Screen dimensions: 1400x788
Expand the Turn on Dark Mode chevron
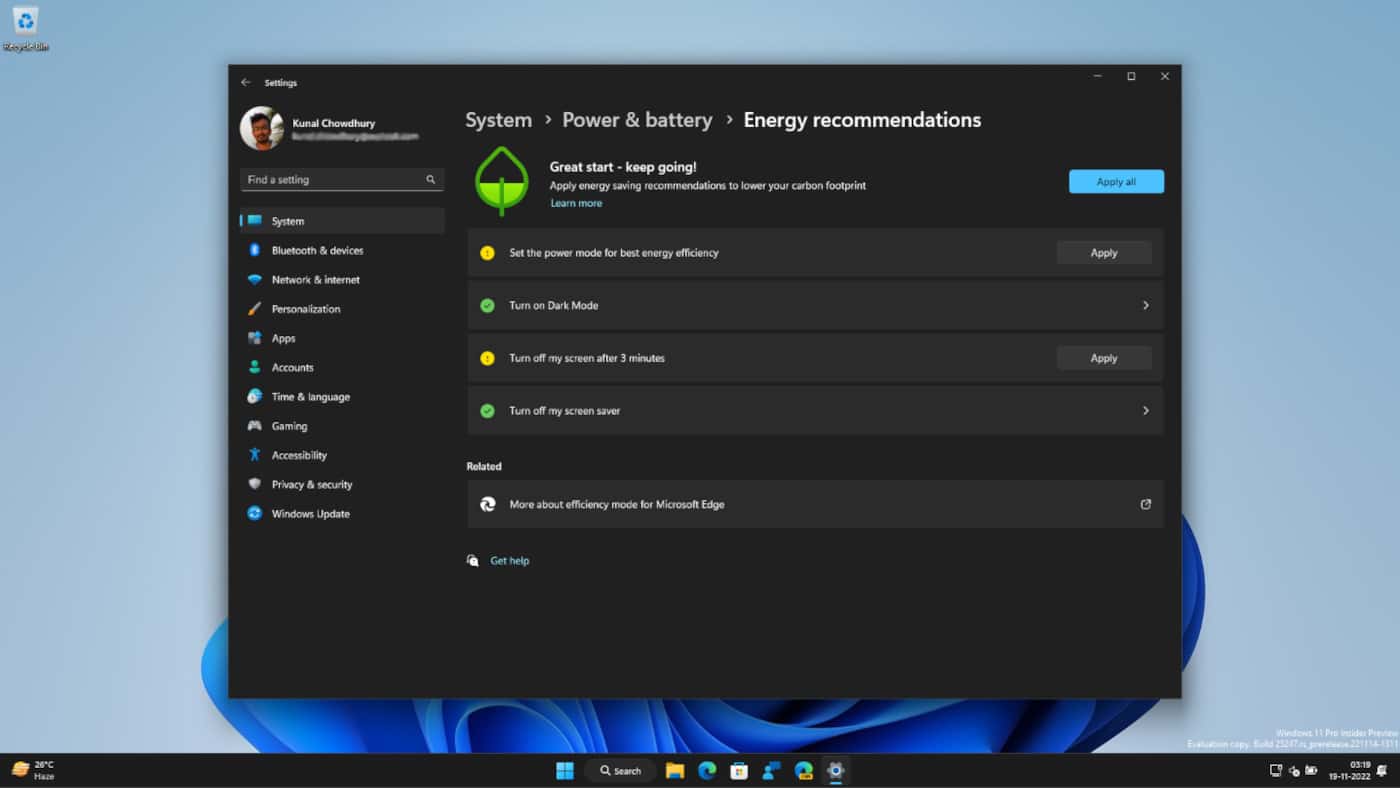click(1146, 305)
